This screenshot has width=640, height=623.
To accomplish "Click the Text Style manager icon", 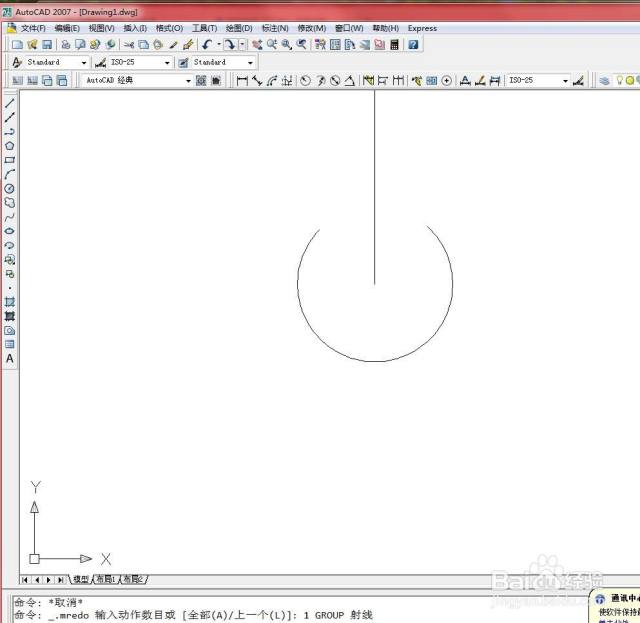I will 17,62.
